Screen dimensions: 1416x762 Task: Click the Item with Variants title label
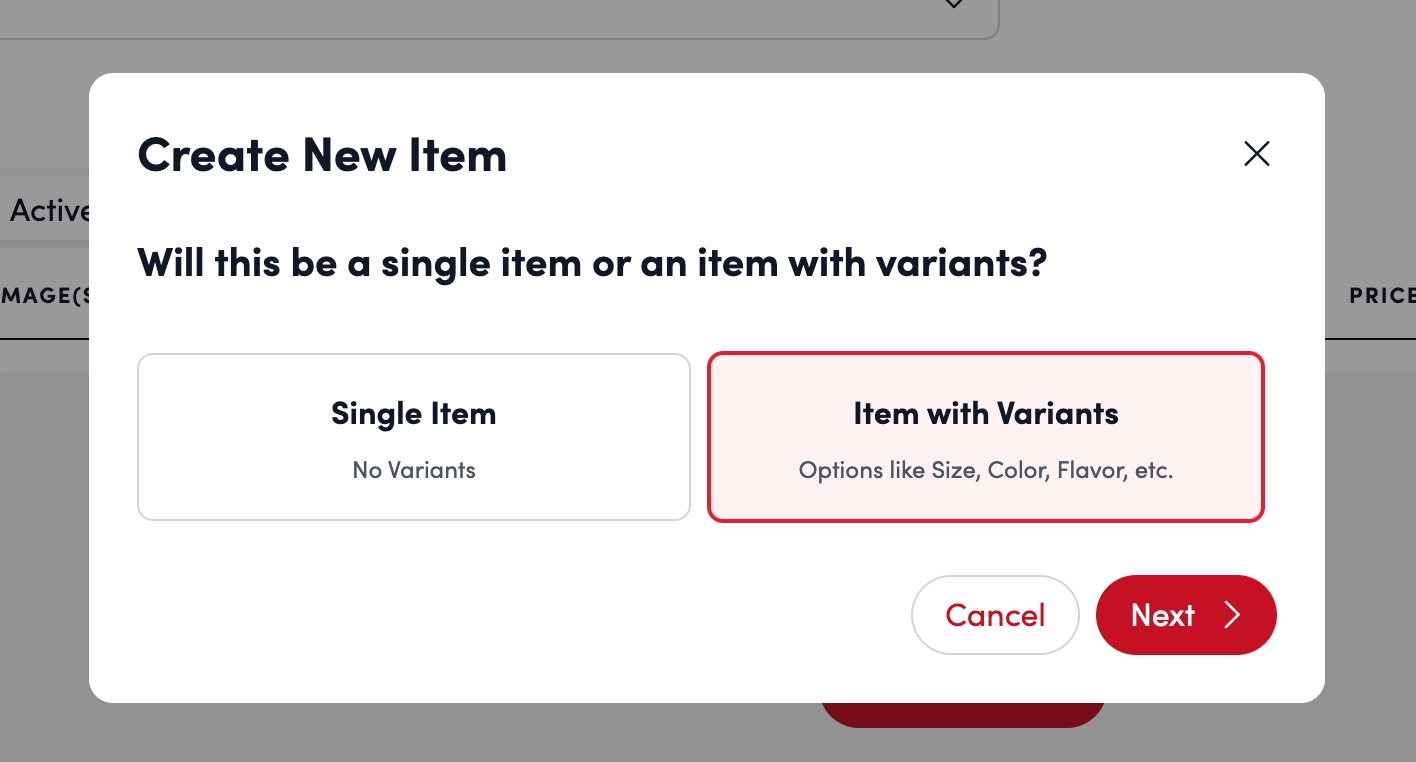pyautogui.click(x=985, y=414)
